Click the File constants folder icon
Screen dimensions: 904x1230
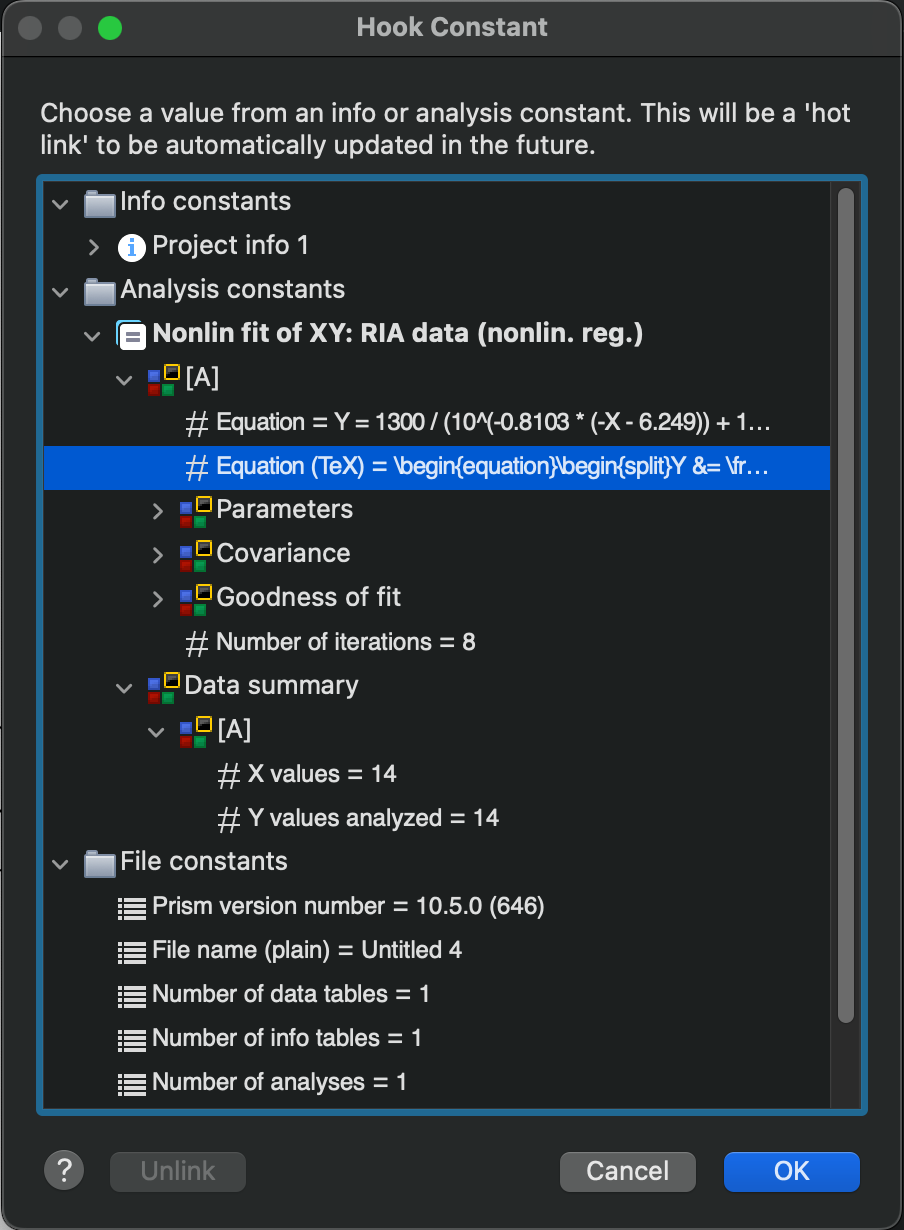[x=100, y=862]
